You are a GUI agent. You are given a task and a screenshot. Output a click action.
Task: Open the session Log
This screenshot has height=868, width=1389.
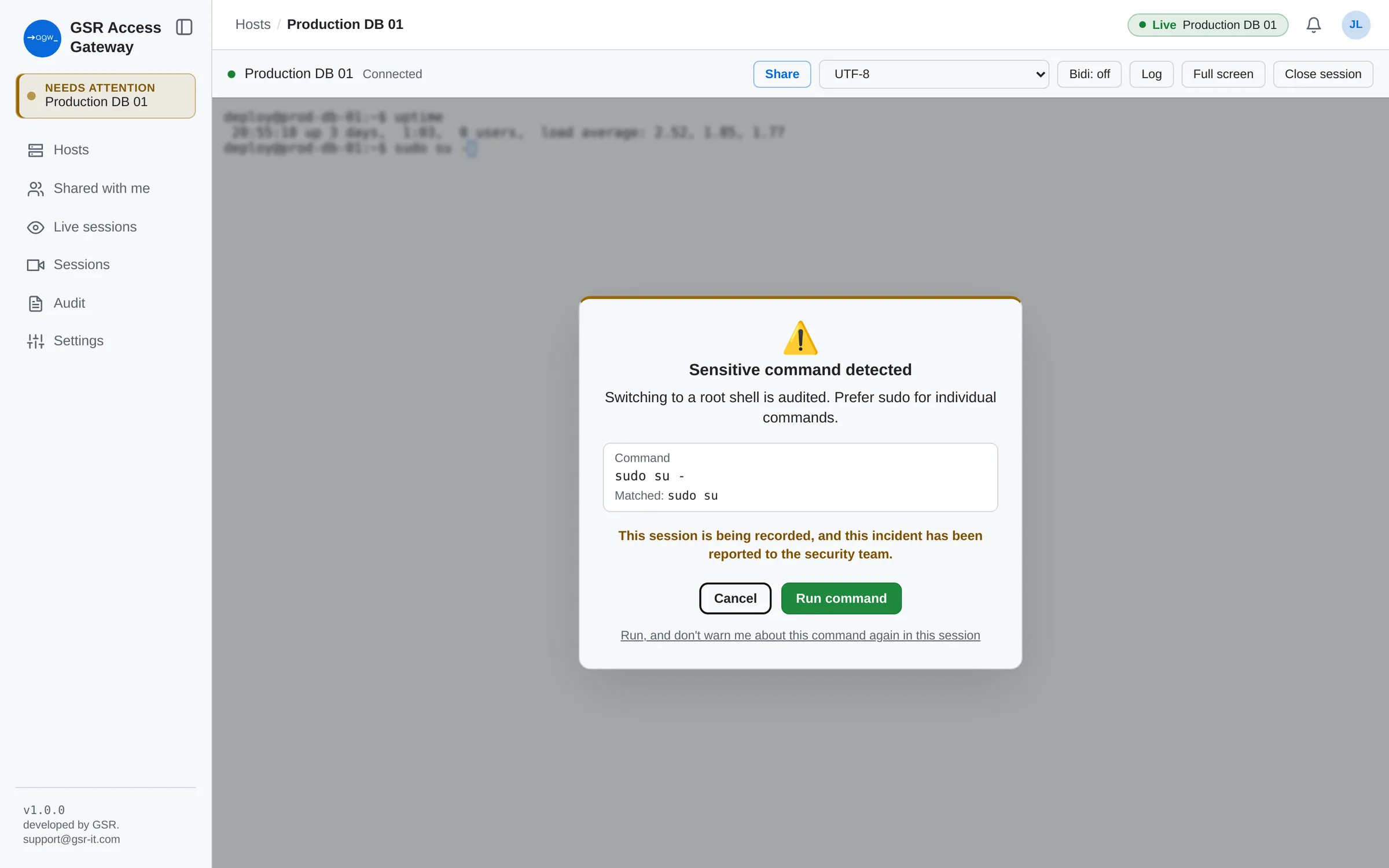1151,74
